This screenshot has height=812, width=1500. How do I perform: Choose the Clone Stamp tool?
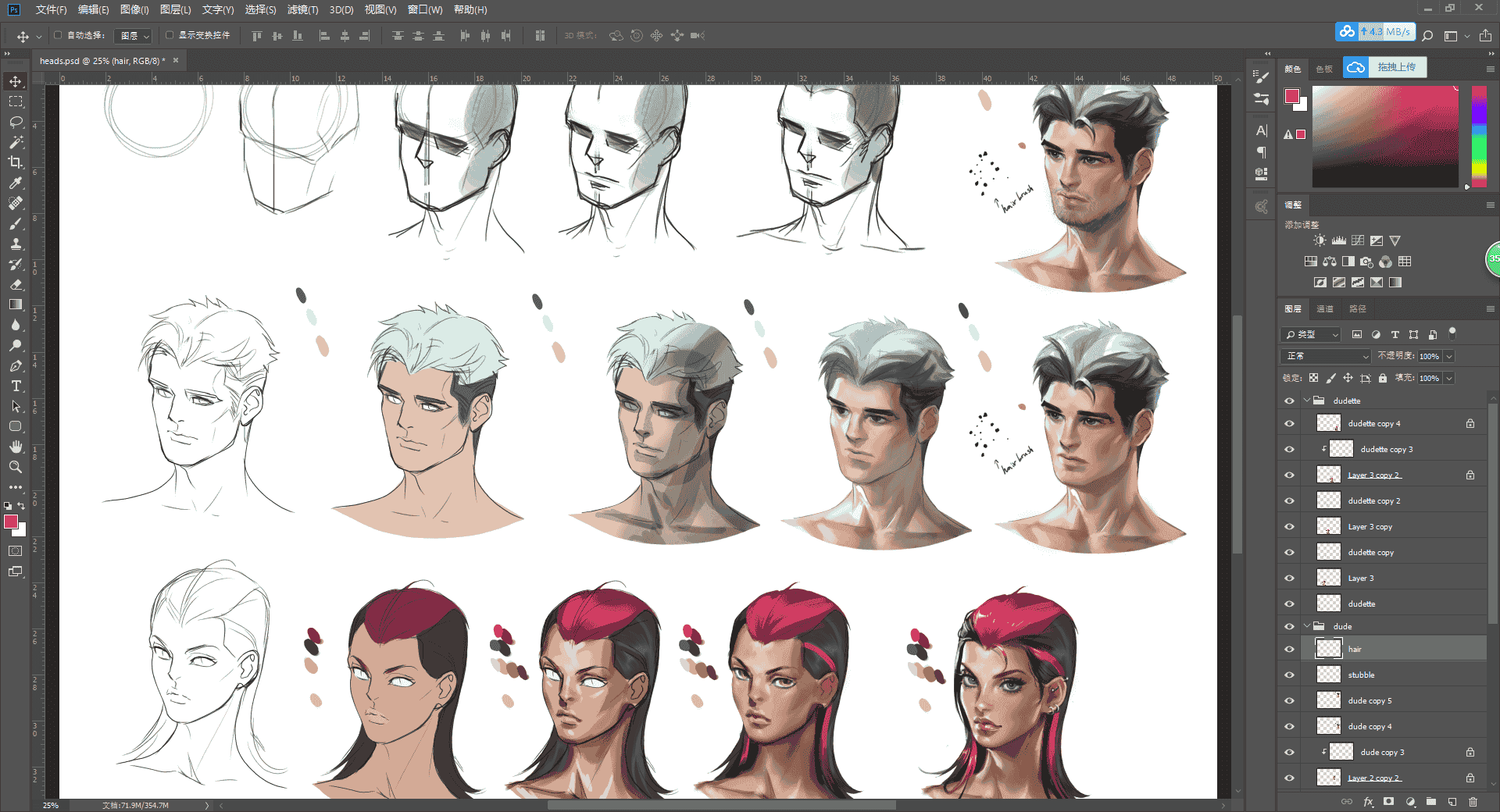point(16,244)
